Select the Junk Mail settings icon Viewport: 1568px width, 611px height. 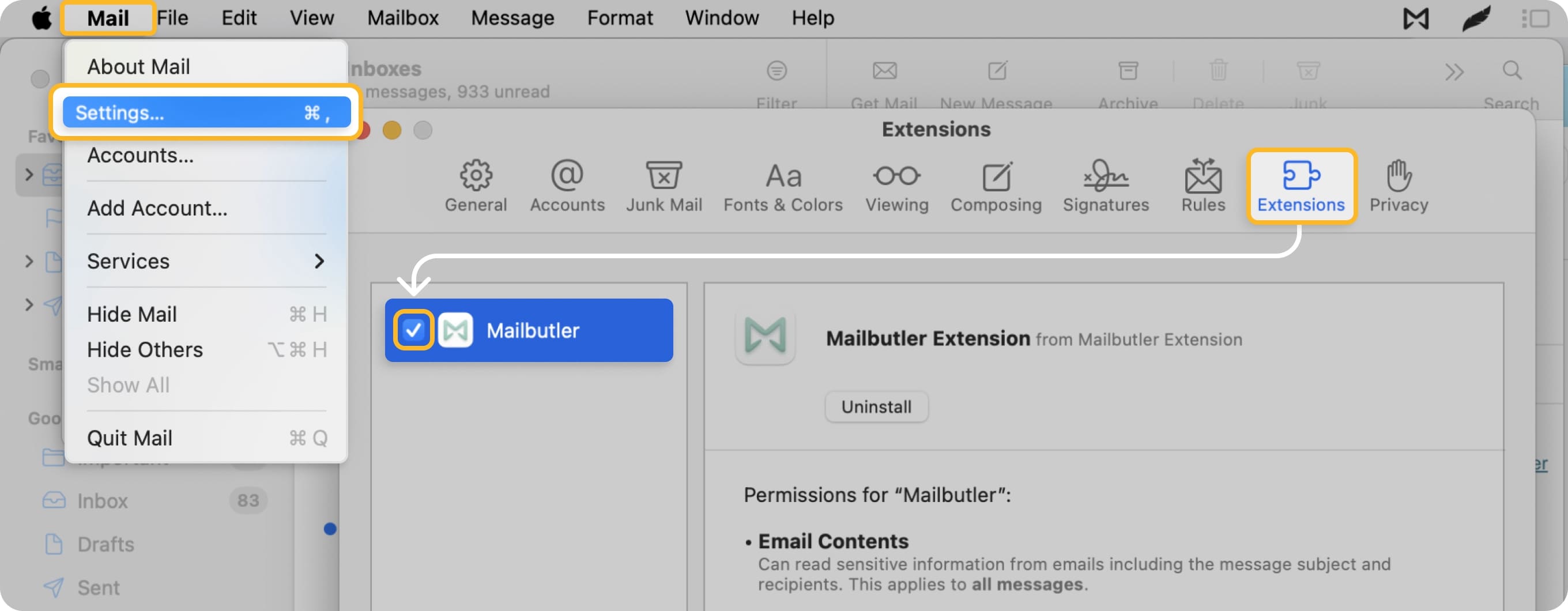[x=663, y=186]
